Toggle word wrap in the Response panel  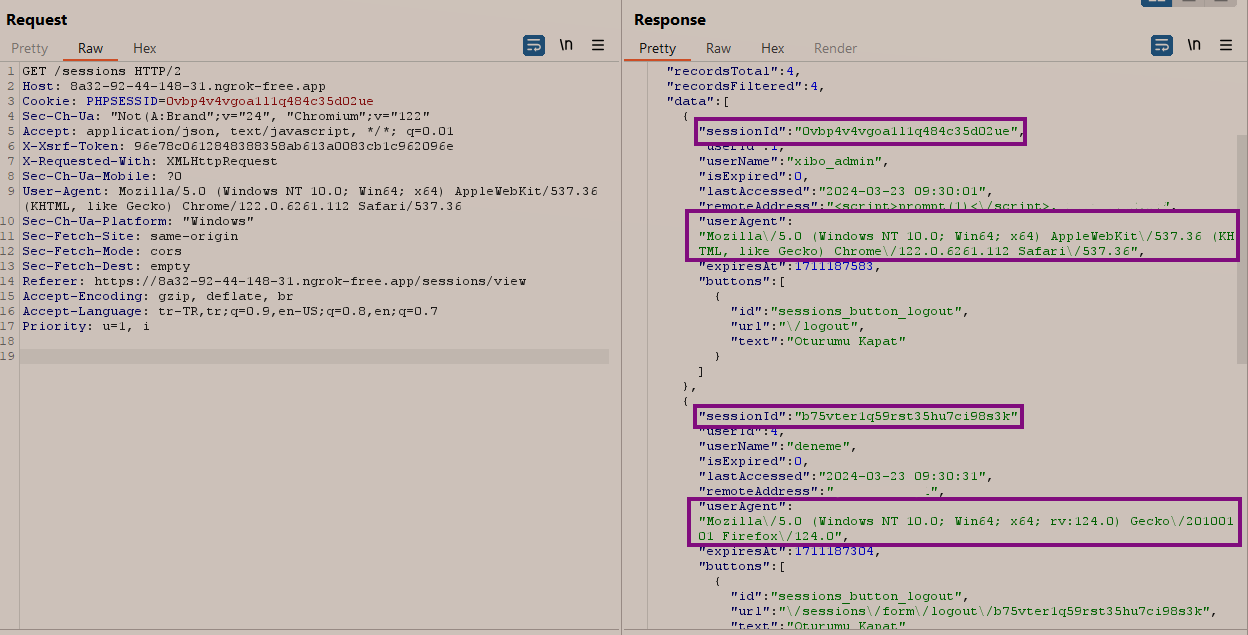(x=1161, y=45)
